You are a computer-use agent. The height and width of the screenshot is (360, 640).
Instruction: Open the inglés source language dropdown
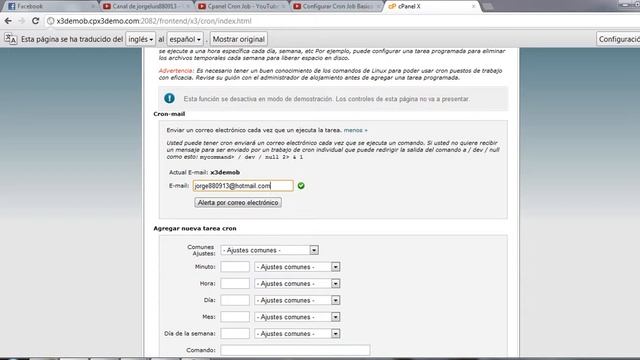pyautogui.click(x=140, y=39)
